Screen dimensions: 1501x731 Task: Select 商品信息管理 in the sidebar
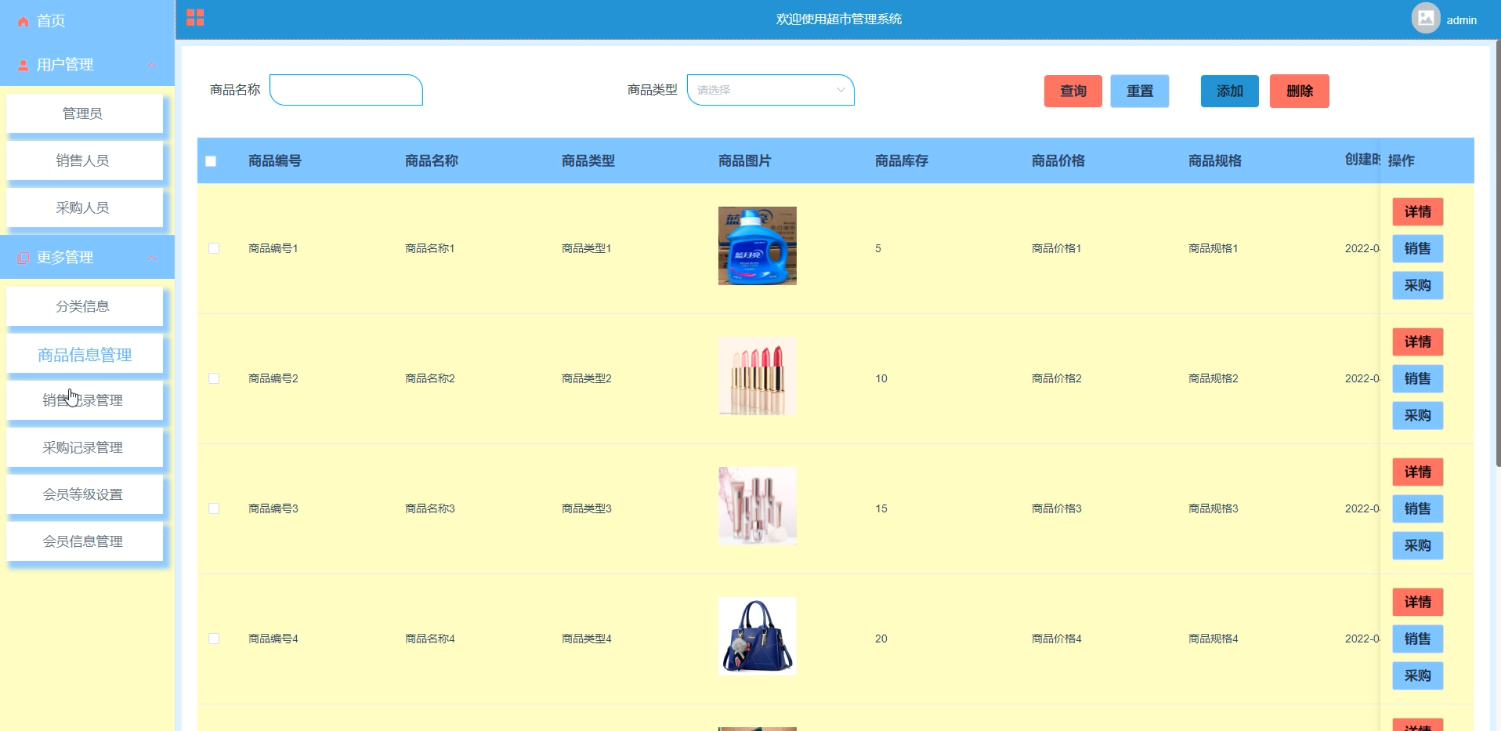84,354
